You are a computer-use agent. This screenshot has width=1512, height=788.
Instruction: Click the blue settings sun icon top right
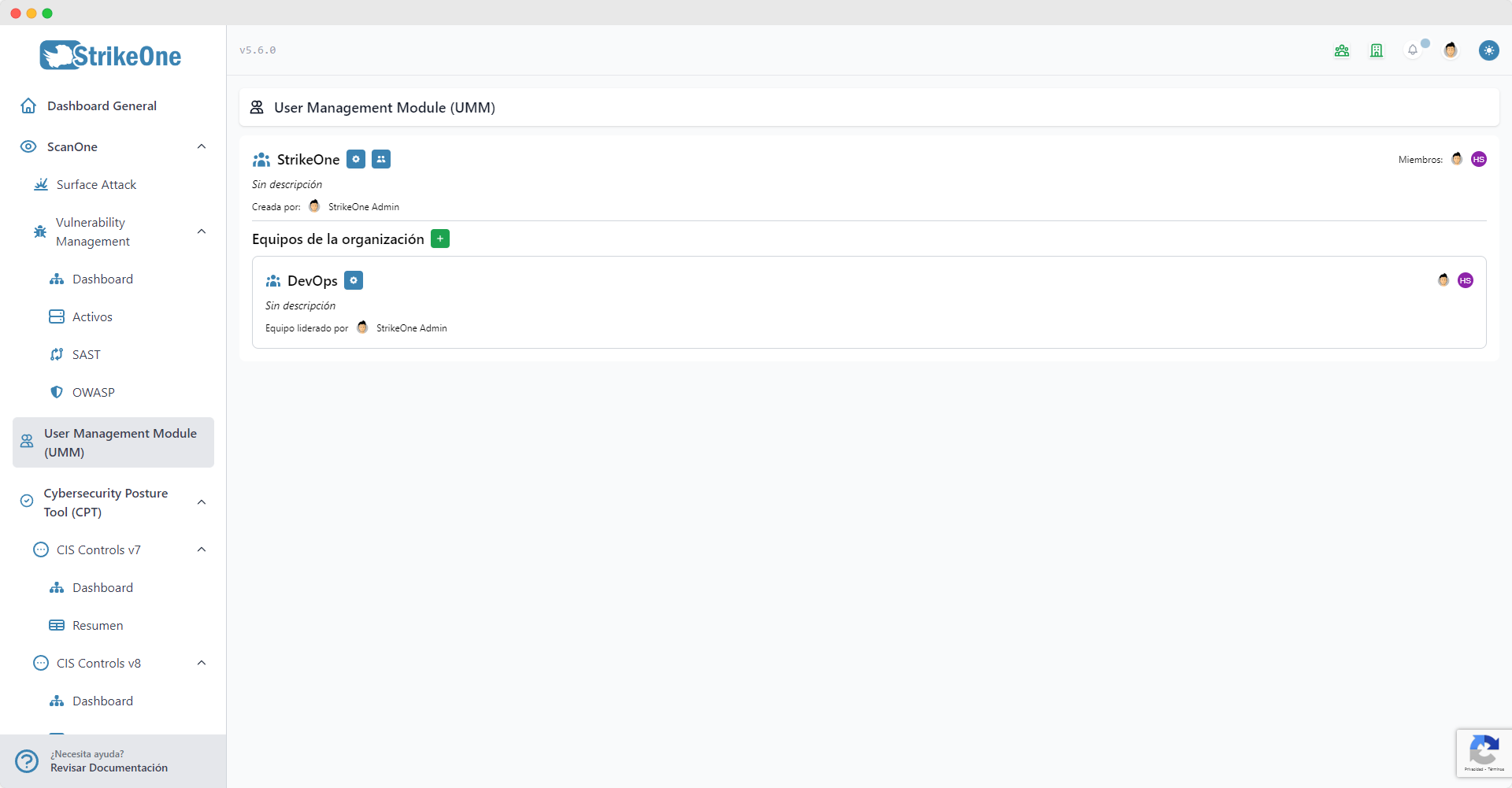click(1490, 50)
